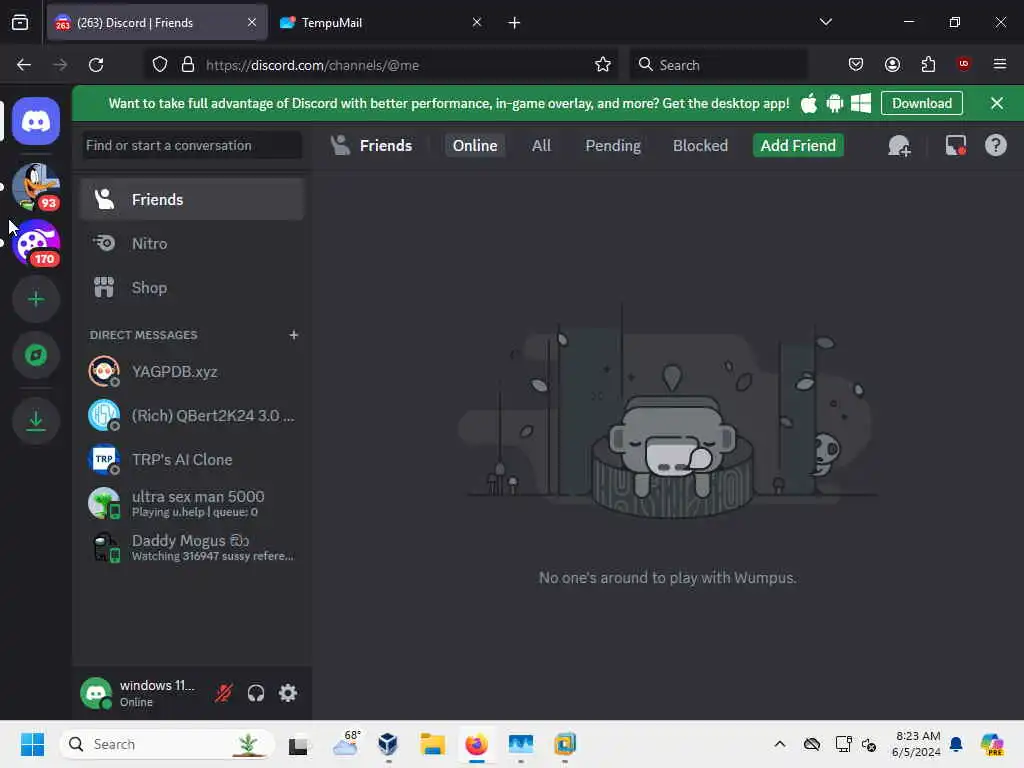Open the 8:23 AM clock and date
The image size is (1024, 768).
(916, 744)
